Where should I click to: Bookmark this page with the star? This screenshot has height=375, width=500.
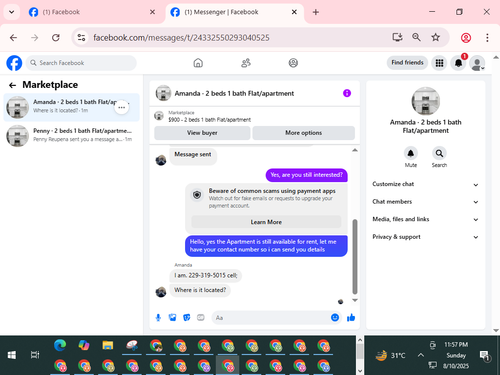click(x=436, y=37)
